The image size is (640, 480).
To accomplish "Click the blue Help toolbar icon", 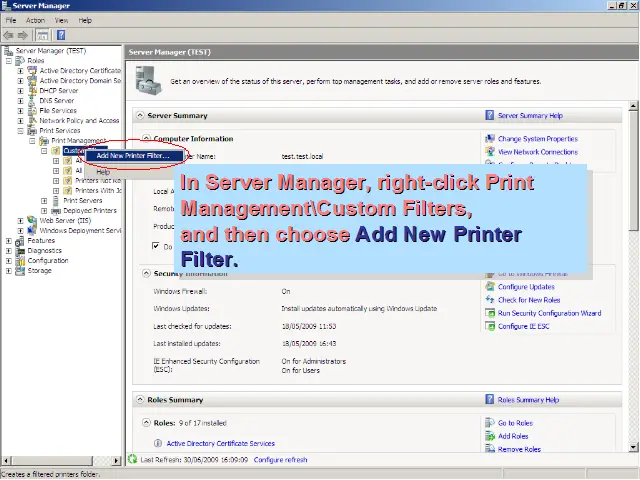I will point(61,35).
